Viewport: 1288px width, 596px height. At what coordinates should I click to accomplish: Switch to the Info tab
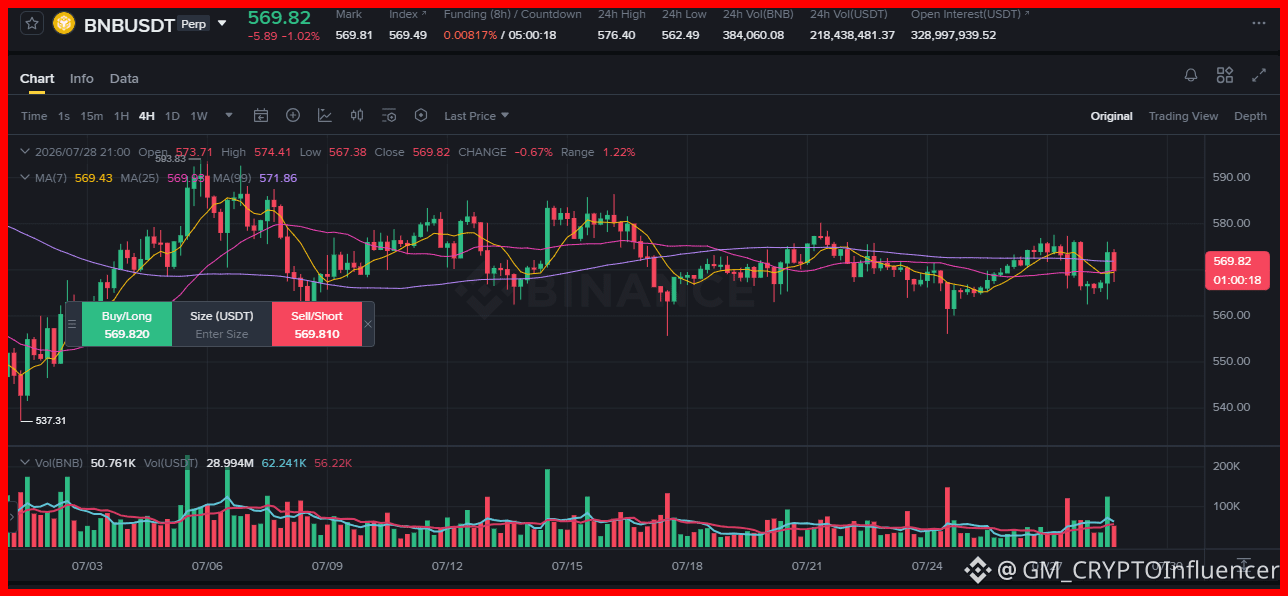[x=82, y=78]
